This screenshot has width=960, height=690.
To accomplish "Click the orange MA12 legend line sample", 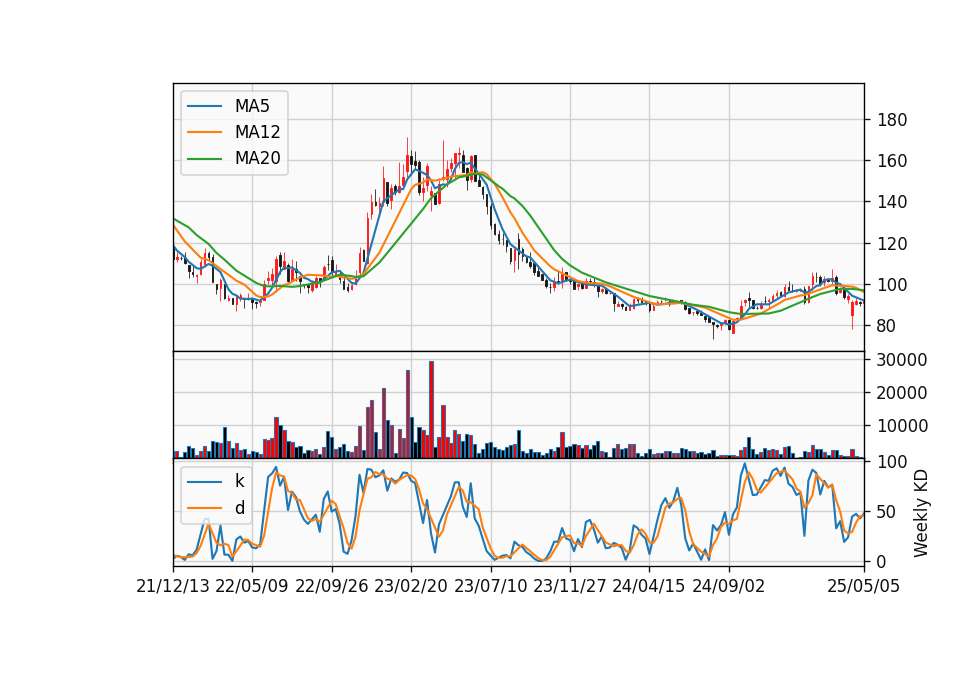I will pos(204,132).
